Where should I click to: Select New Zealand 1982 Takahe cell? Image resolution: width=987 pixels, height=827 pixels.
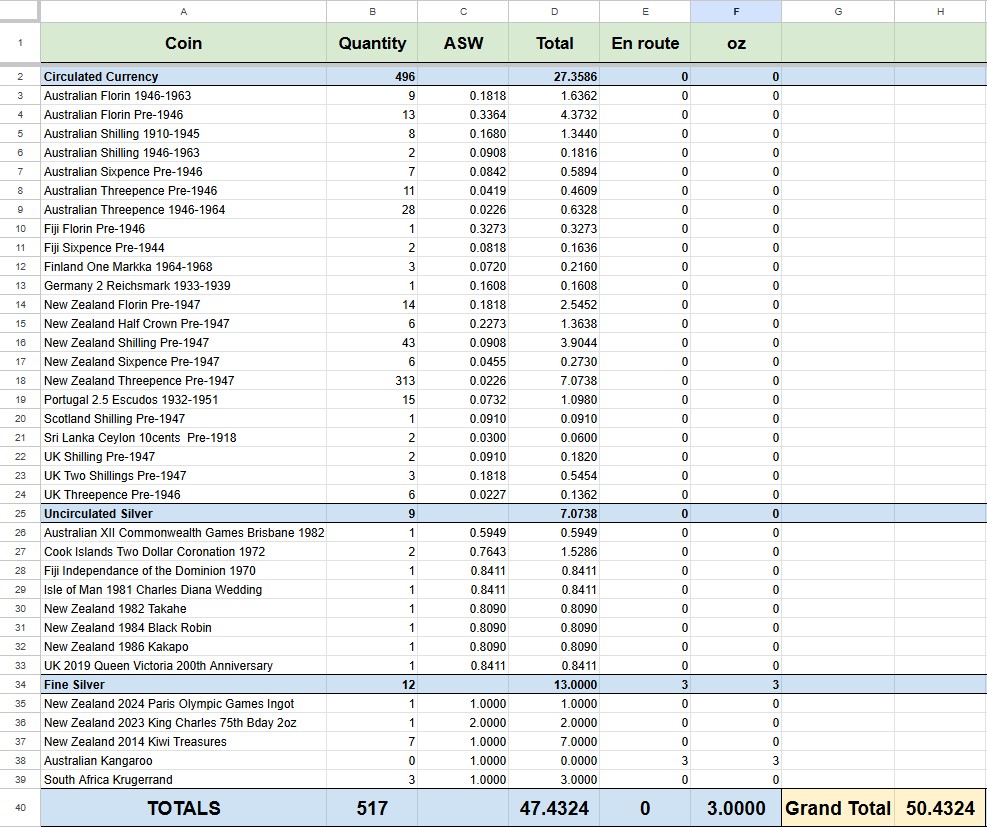pyautogui.click(x=183, y=609)
